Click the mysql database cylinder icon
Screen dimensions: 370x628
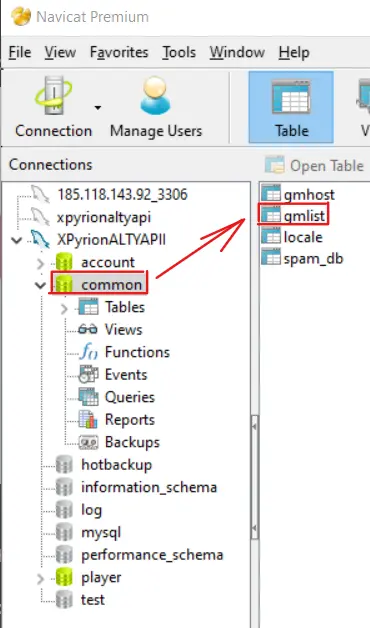click(64, 532)
